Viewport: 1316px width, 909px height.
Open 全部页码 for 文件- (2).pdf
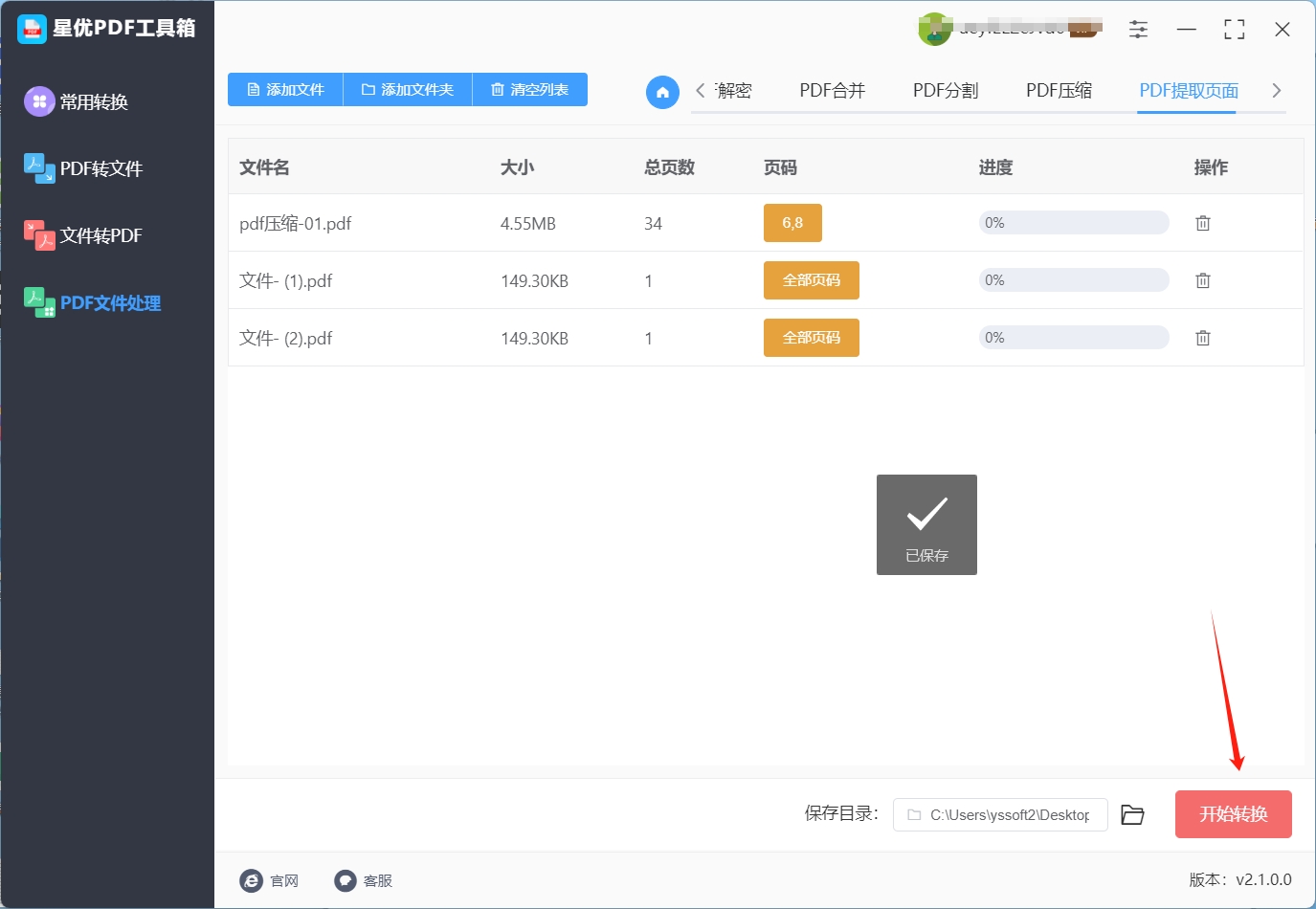click(812, 338)
